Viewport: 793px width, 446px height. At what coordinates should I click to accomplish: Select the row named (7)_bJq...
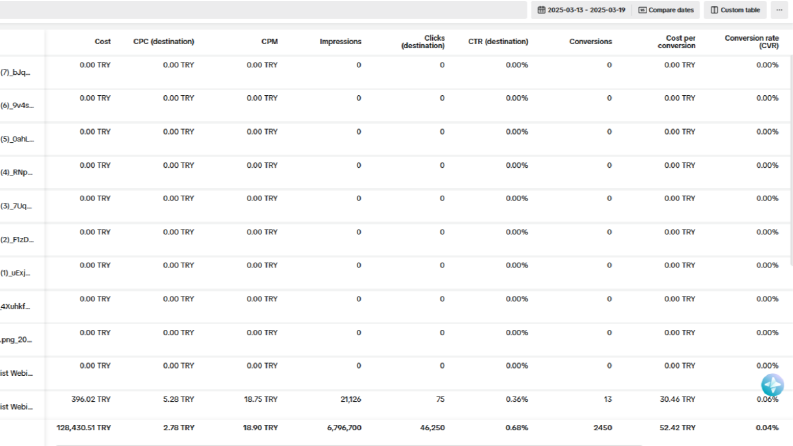click(16, 72)
